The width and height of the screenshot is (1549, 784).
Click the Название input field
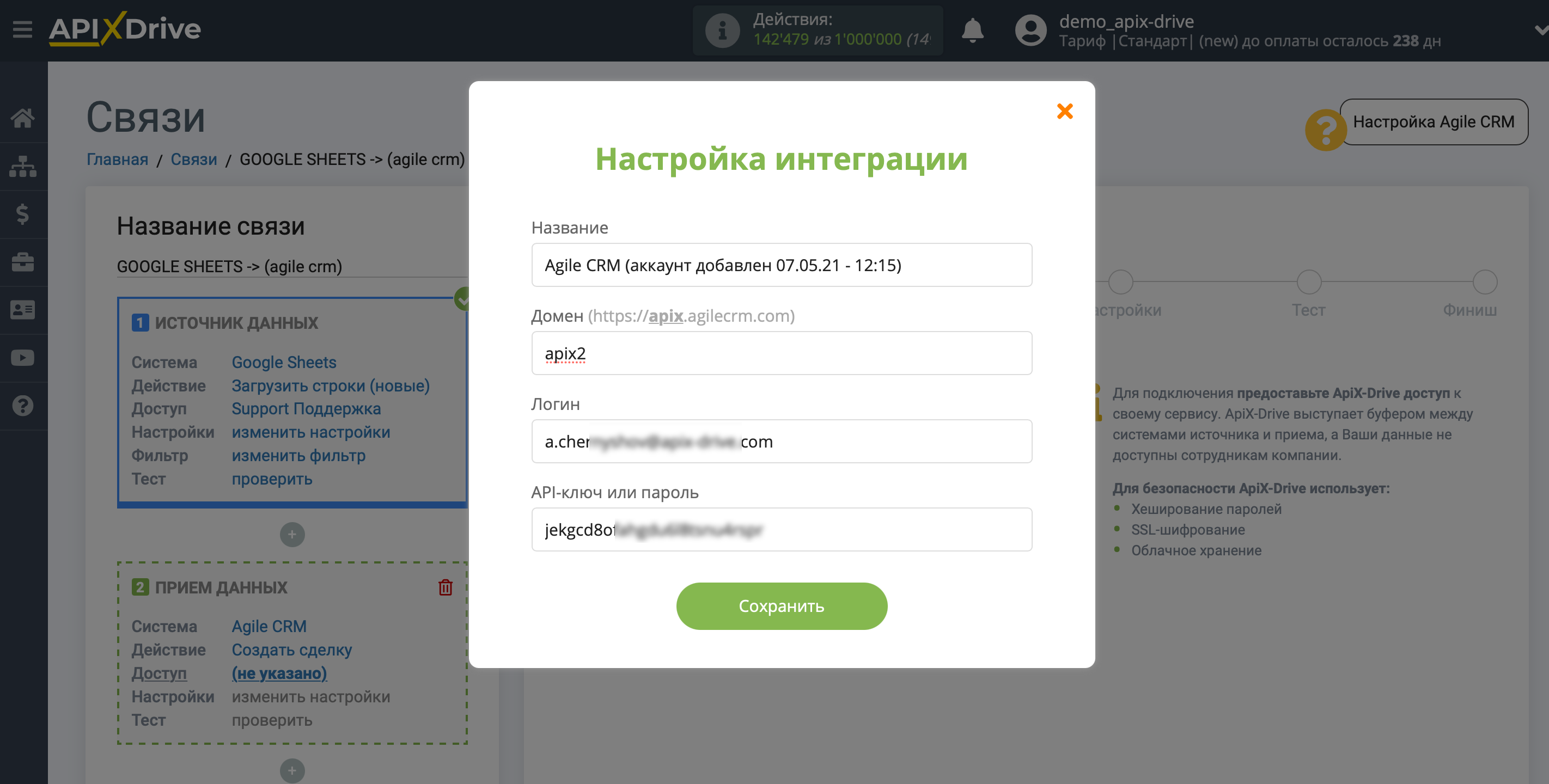[x=781, y=265]
